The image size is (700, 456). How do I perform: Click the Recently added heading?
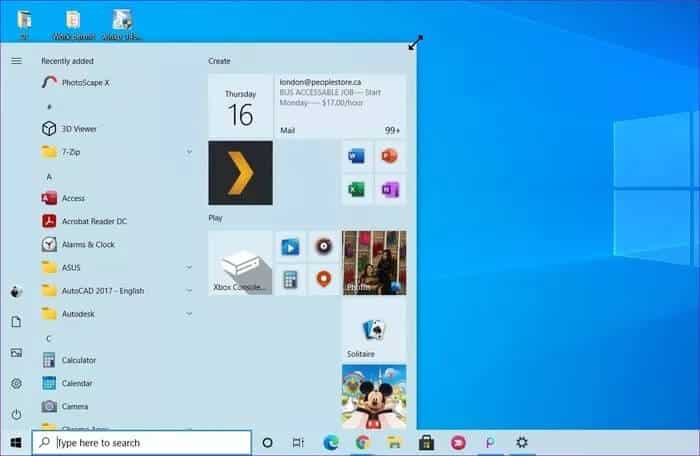point(67,61)
